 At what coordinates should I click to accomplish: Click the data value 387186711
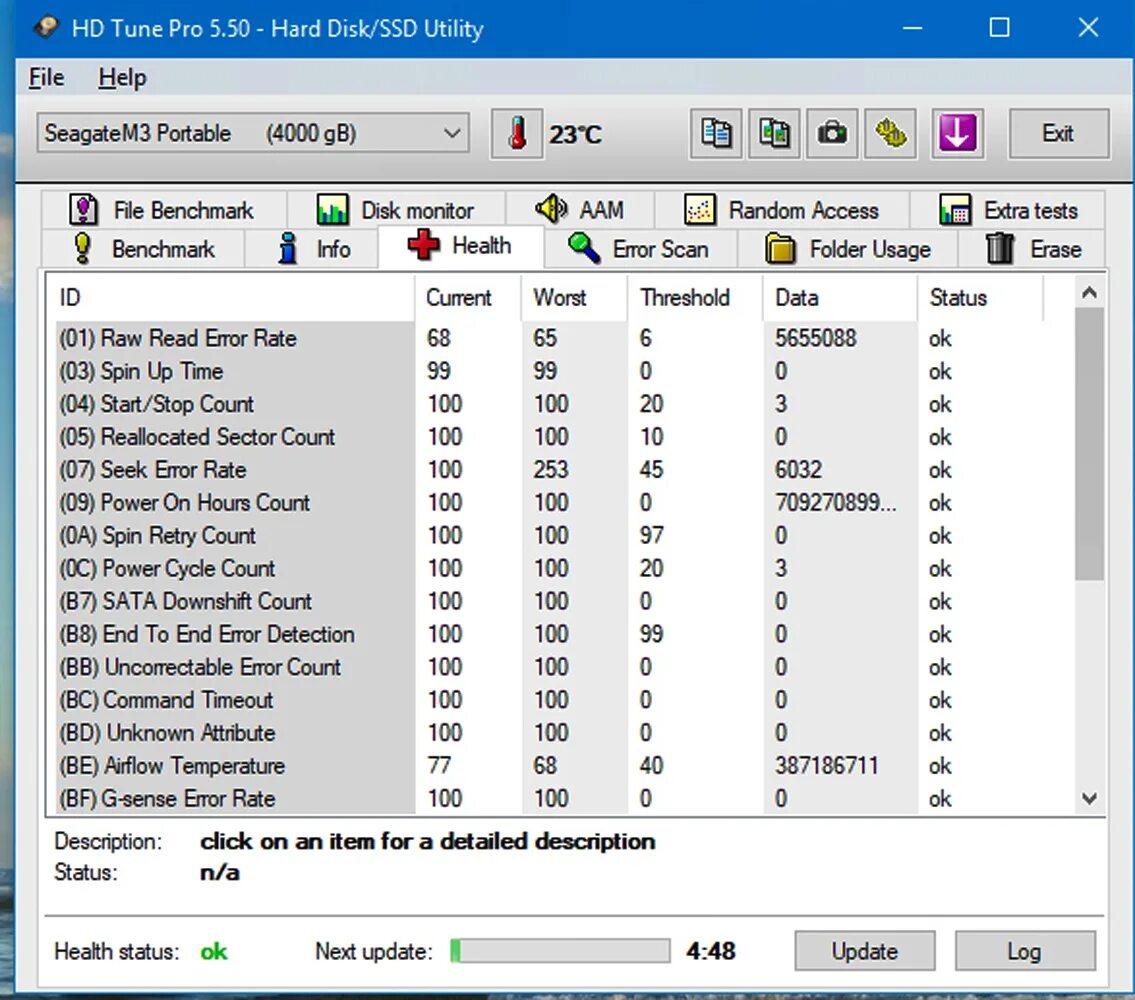(x=827, y=765)
